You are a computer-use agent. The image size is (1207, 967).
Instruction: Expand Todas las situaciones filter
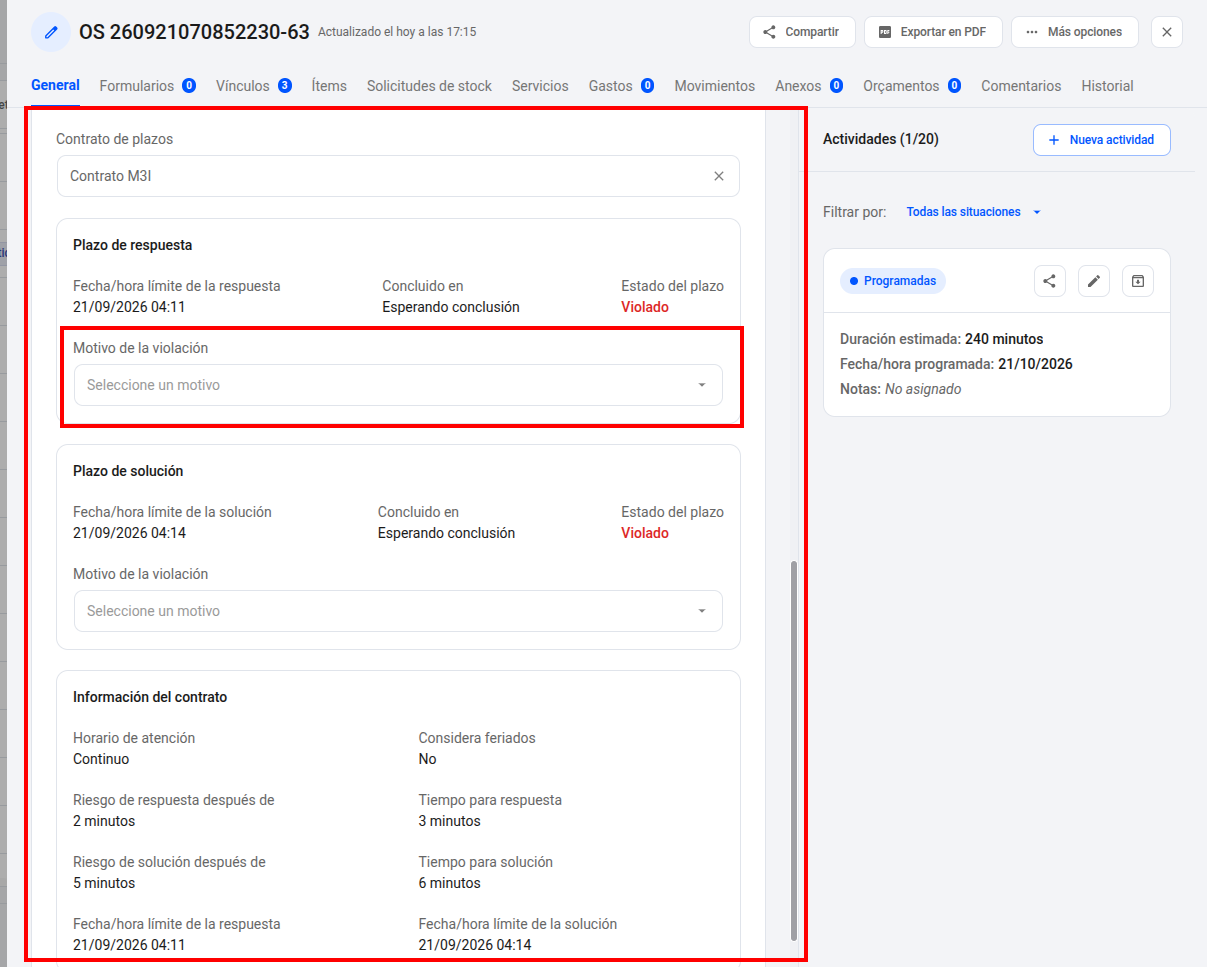[x=974, y=212]
